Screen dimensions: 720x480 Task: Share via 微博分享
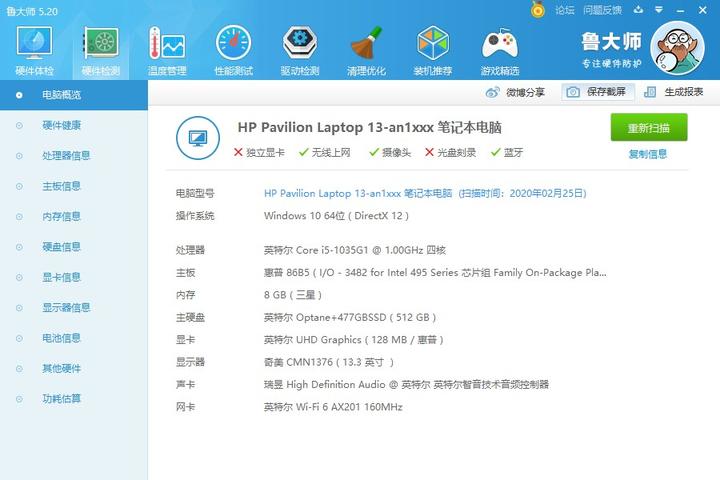tap(515, 92)
